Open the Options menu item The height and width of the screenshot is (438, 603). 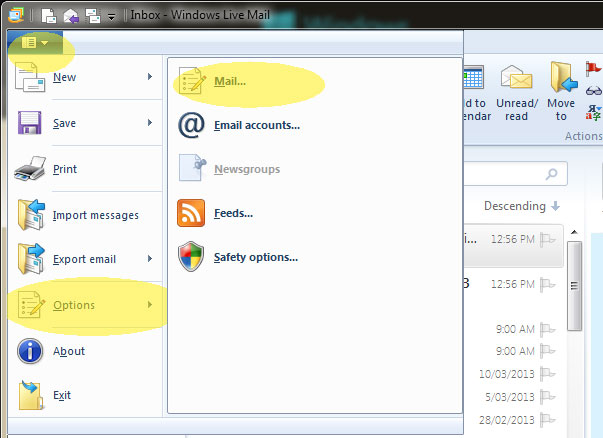coord(85,305)
